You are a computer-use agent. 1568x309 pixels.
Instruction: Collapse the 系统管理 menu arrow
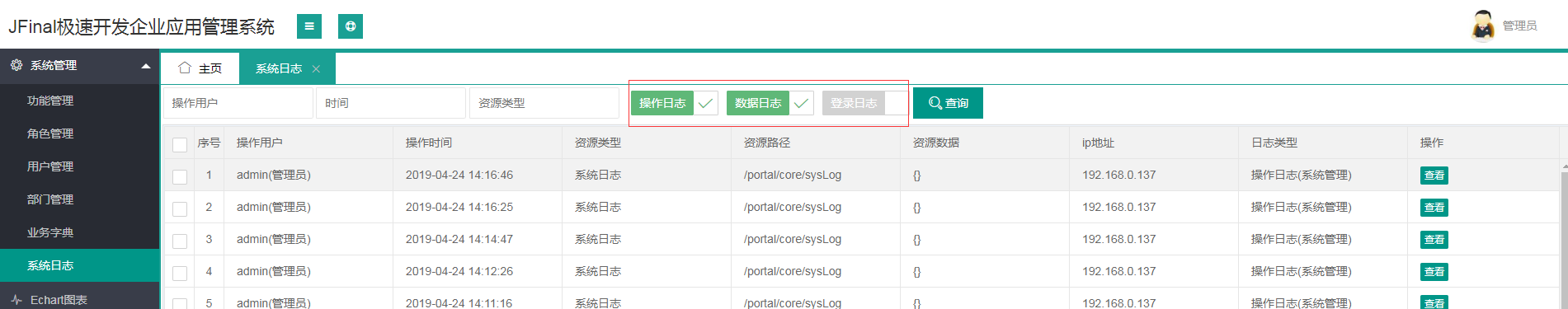[146, 66]
